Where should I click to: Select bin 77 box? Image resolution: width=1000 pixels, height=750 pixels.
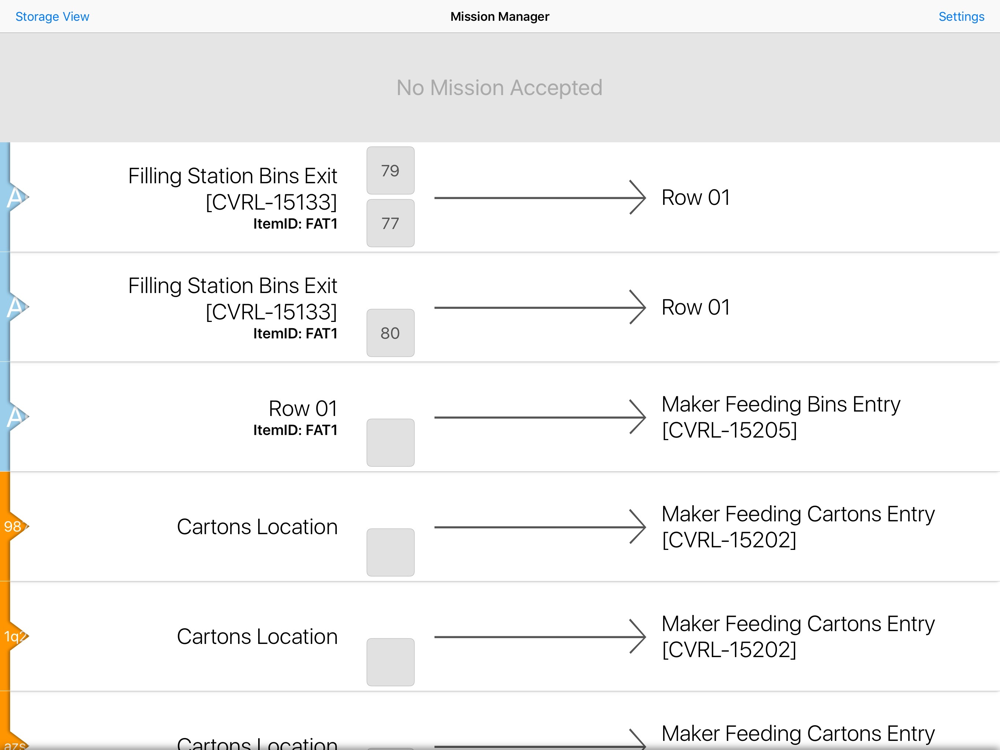coord(390,223)
